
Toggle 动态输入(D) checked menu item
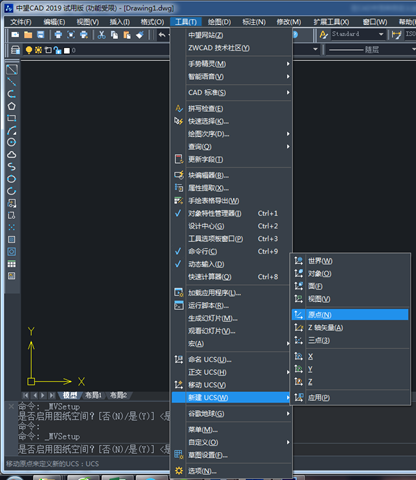(x=231, y=264)
